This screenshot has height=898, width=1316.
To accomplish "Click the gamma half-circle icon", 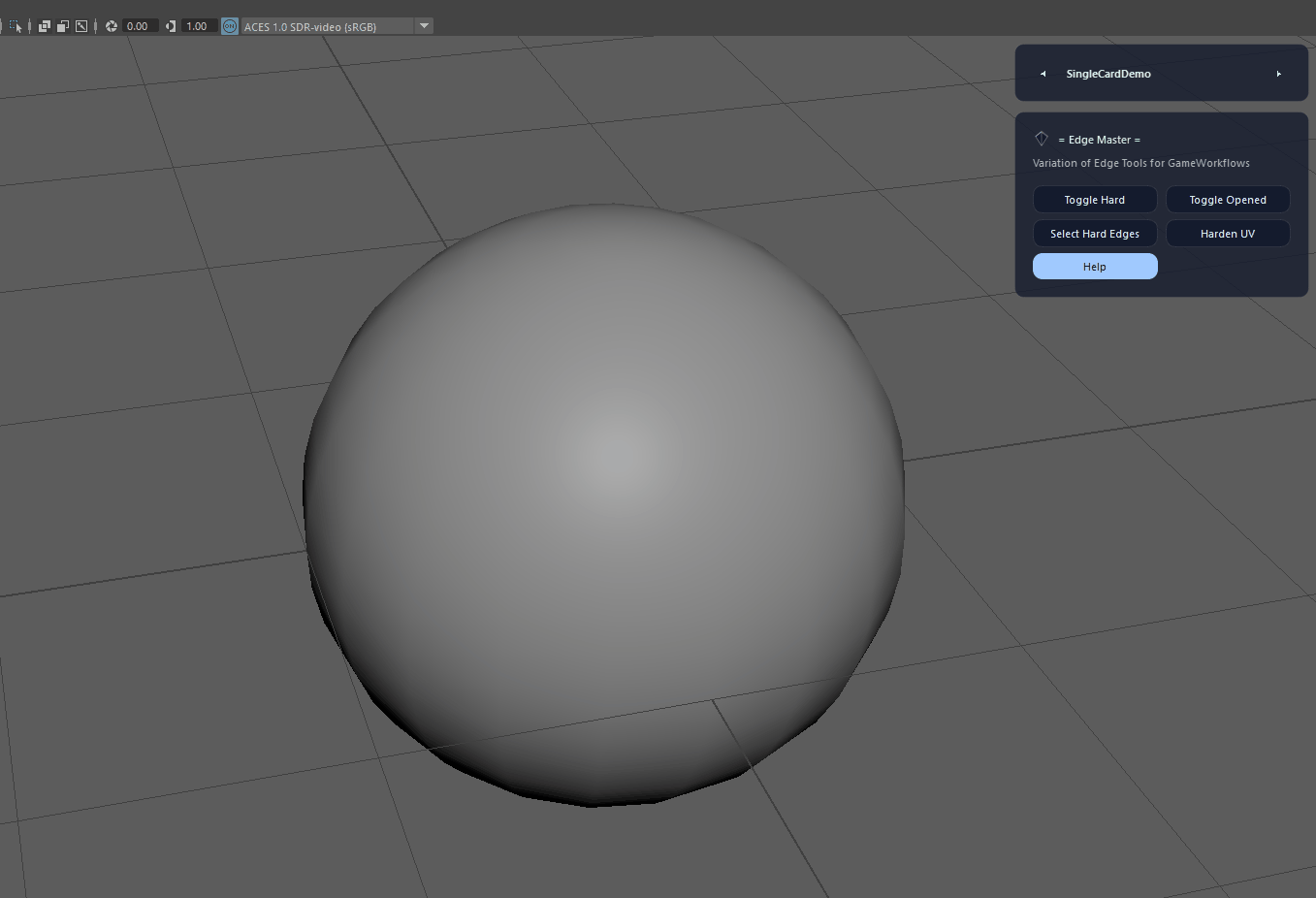I will 171,26.
